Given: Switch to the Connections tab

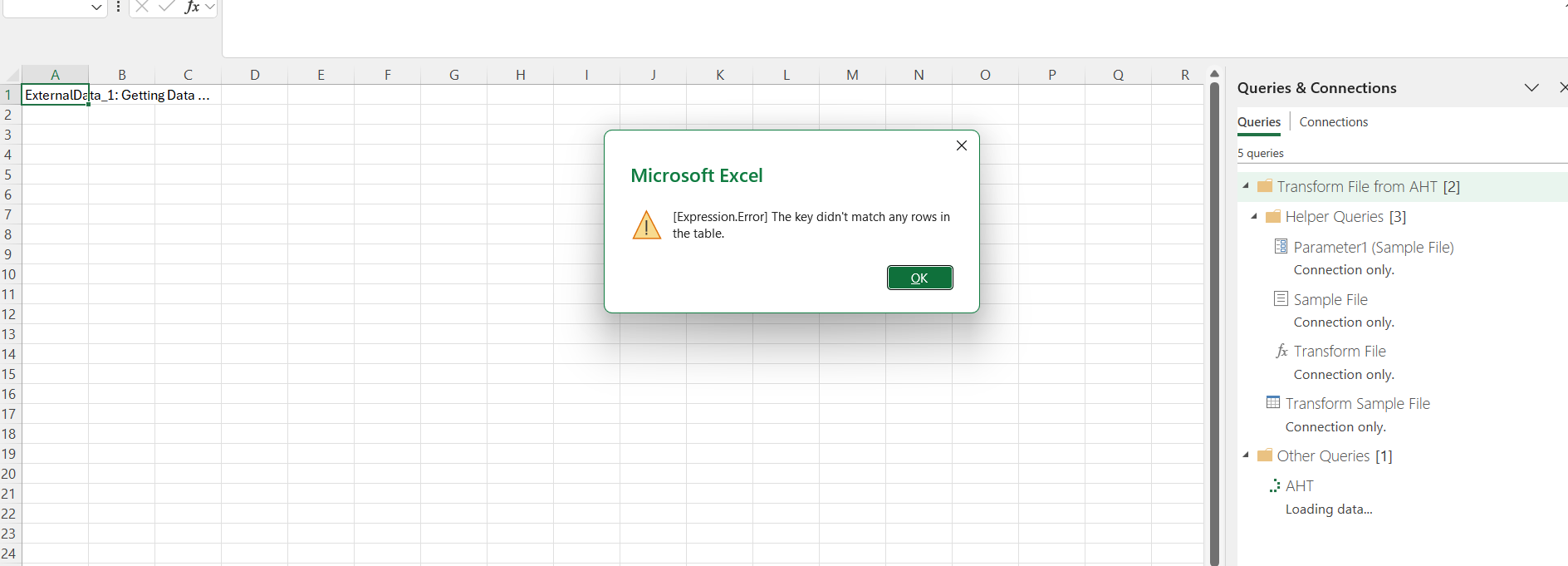Looking at the screenshot, I should (x=1333, y=122).
